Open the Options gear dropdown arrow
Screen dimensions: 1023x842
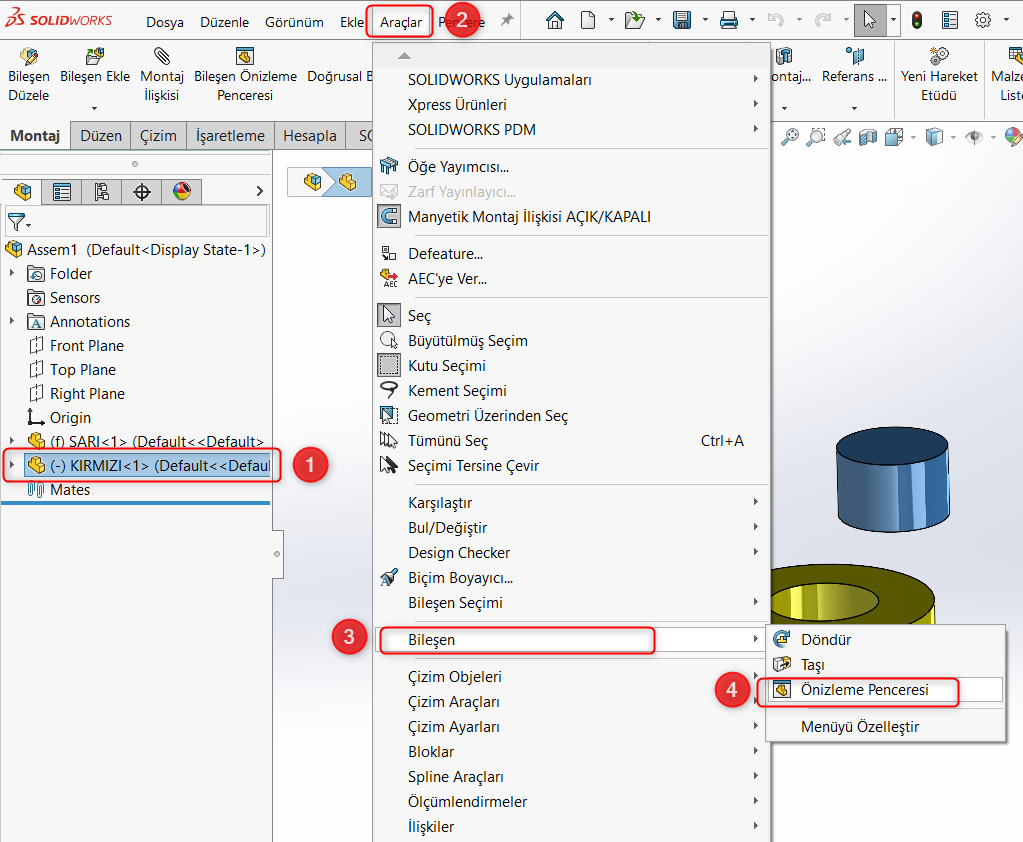1005,20
